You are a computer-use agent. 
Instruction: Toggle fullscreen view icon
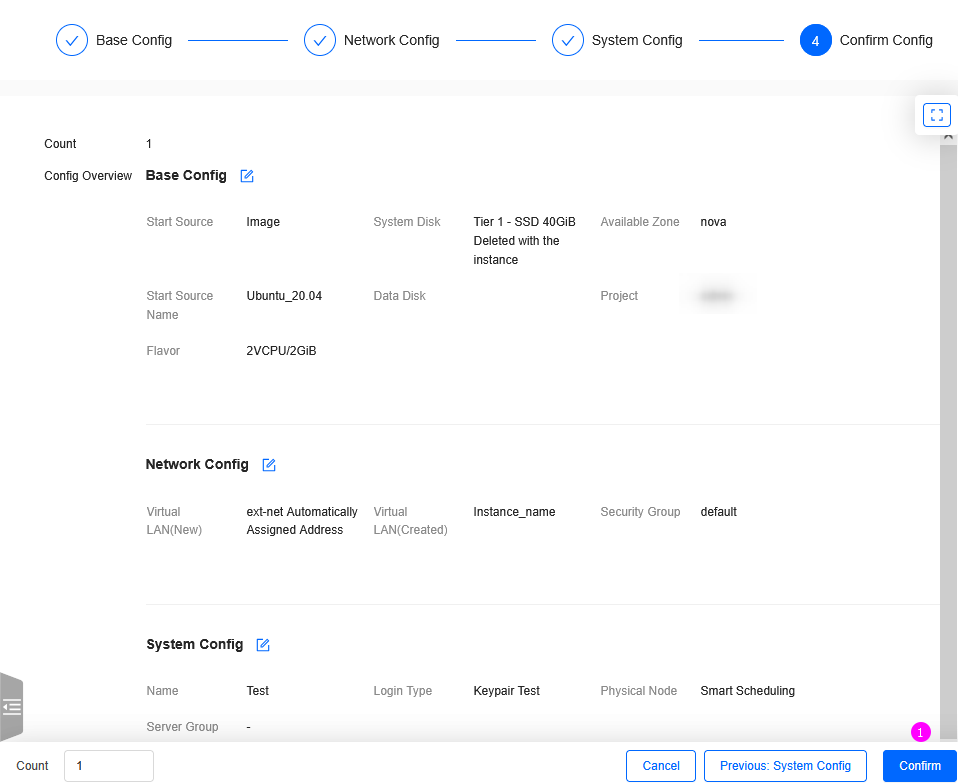coord(937,115)
